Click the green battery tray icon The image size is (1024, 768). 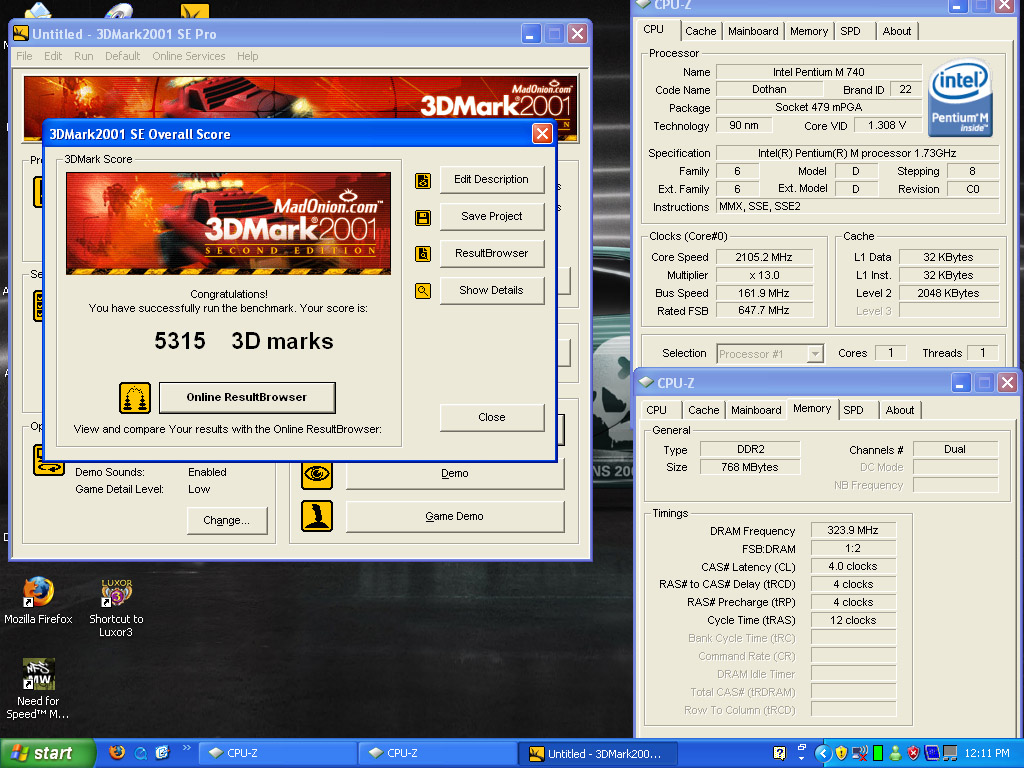(878, 753)
